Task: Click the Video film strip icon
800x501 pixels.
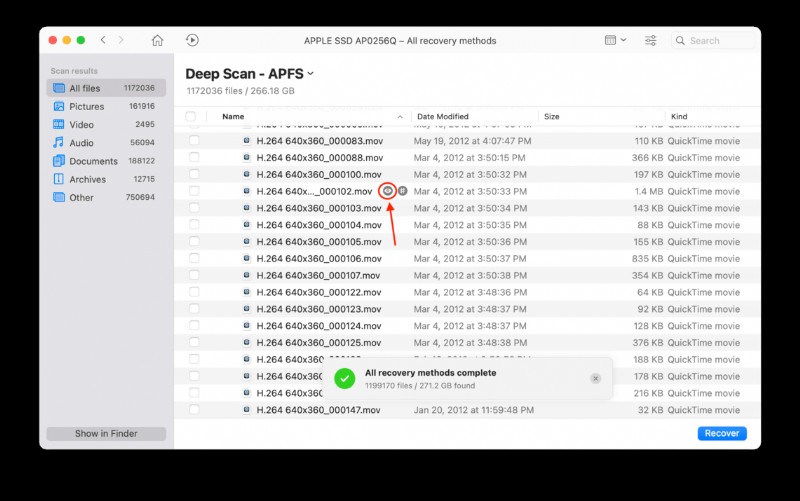Action: [59, 124]
